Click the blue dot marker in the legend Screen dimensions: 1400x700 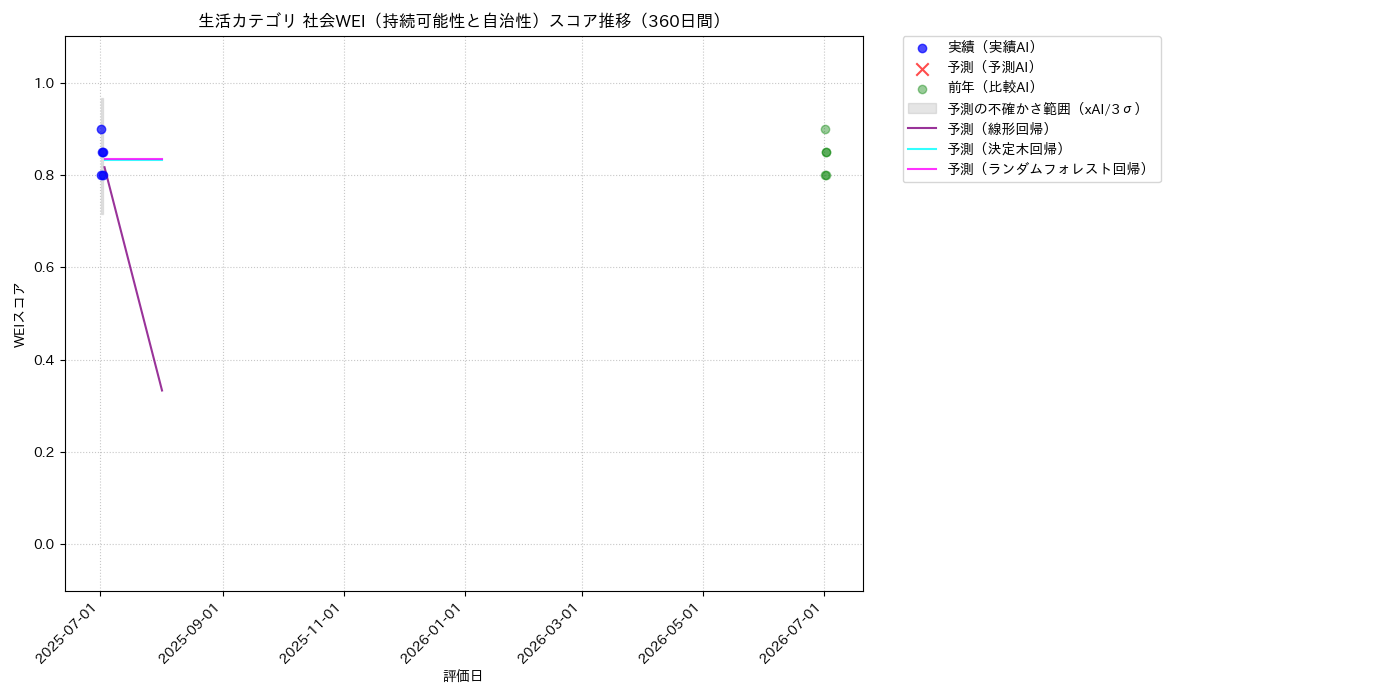coord(922,48)
